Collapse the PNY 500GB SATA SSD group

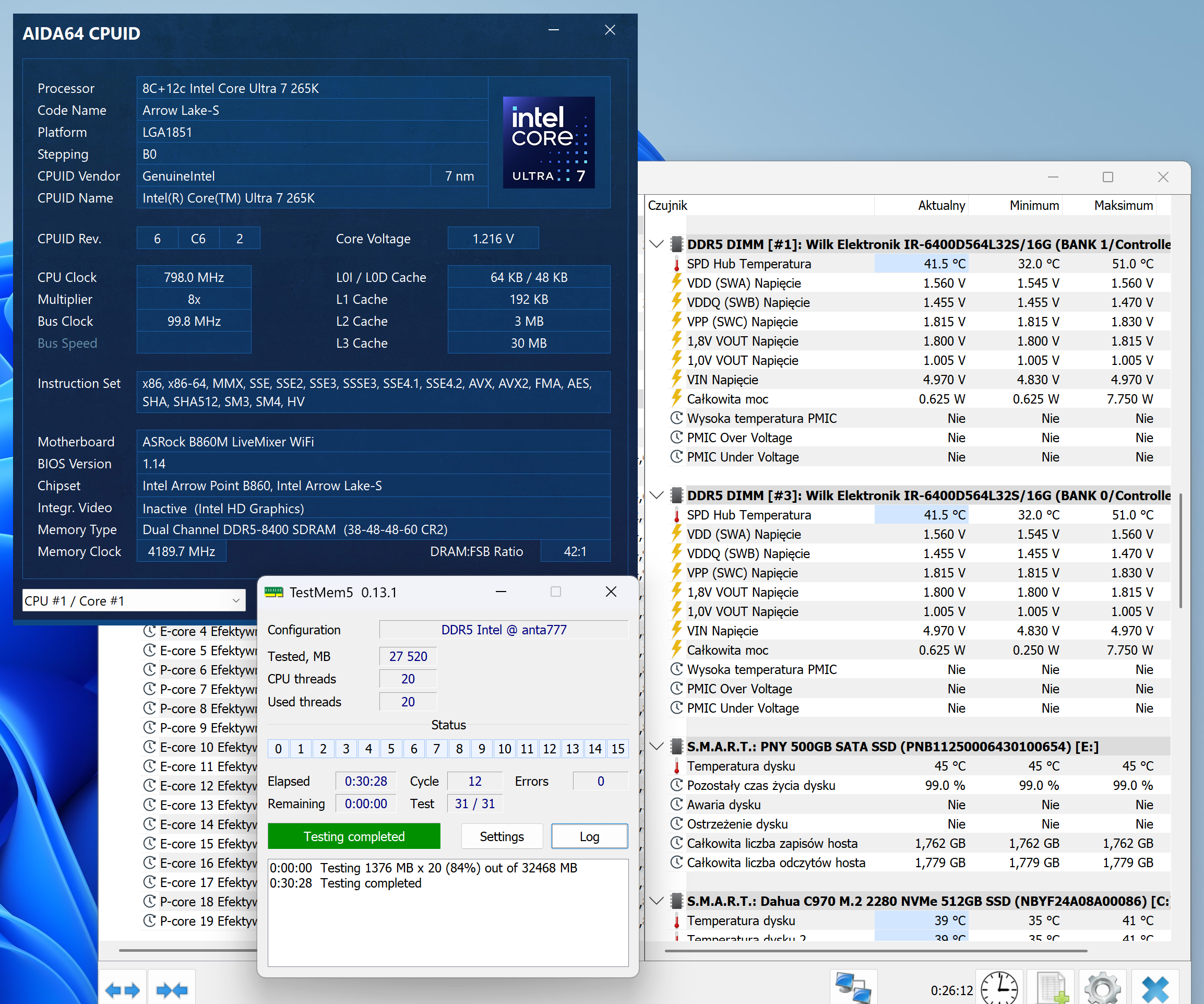click(657, 747)
